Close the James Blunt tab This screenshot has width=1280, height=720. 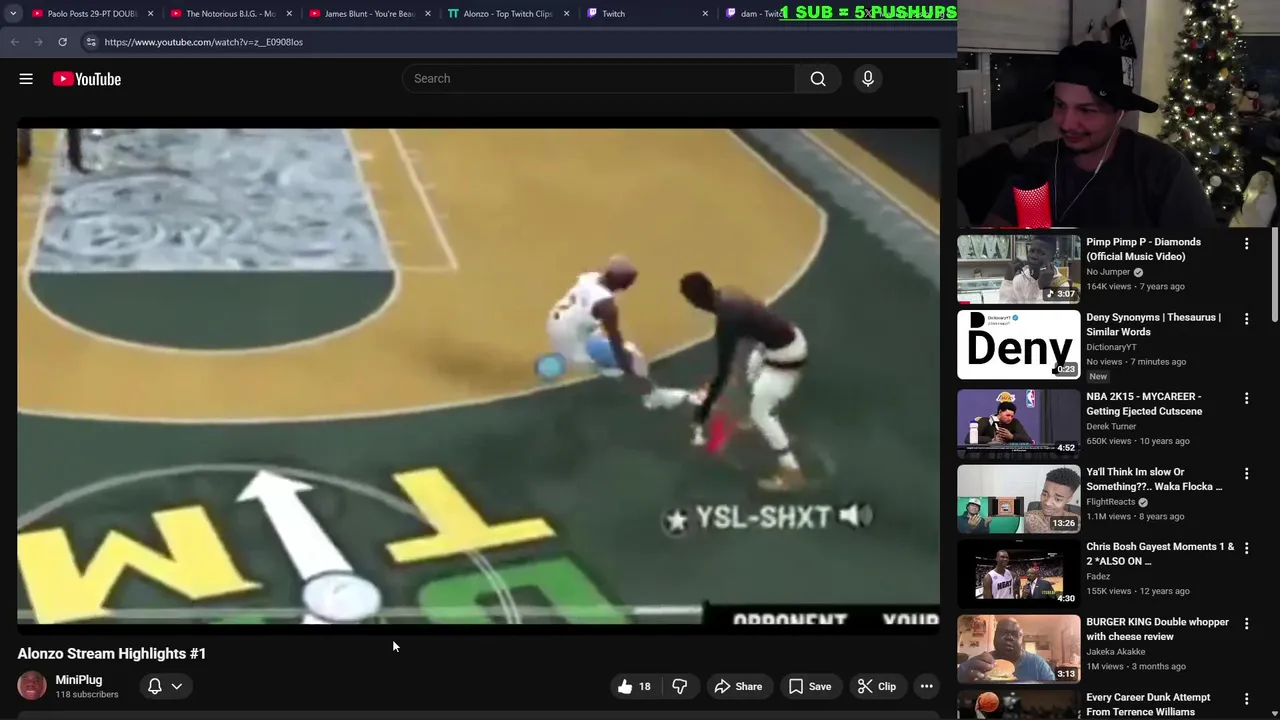click(428, 14)
